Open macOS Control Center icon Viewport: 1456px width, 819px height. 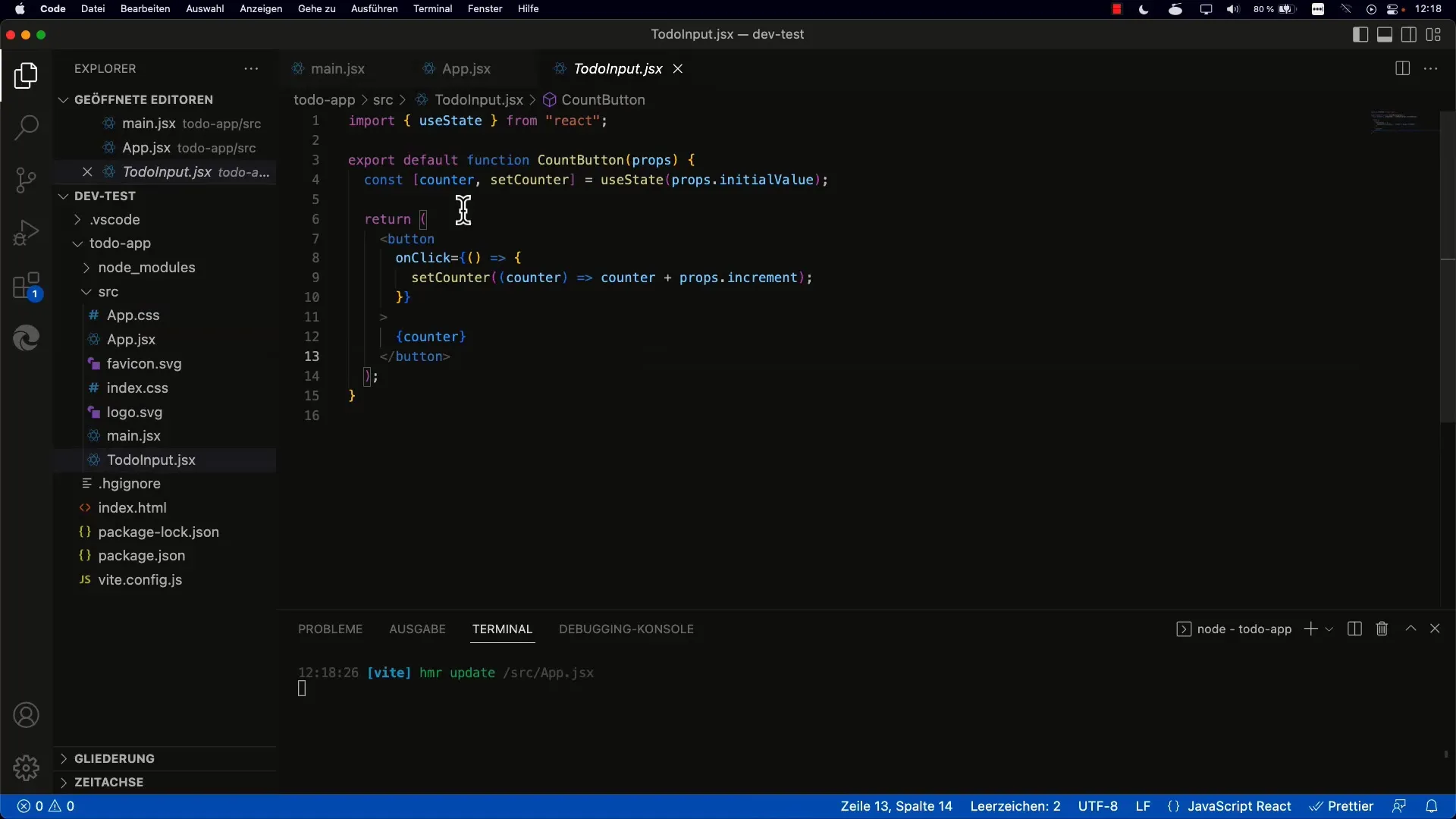coord(1394,9)
